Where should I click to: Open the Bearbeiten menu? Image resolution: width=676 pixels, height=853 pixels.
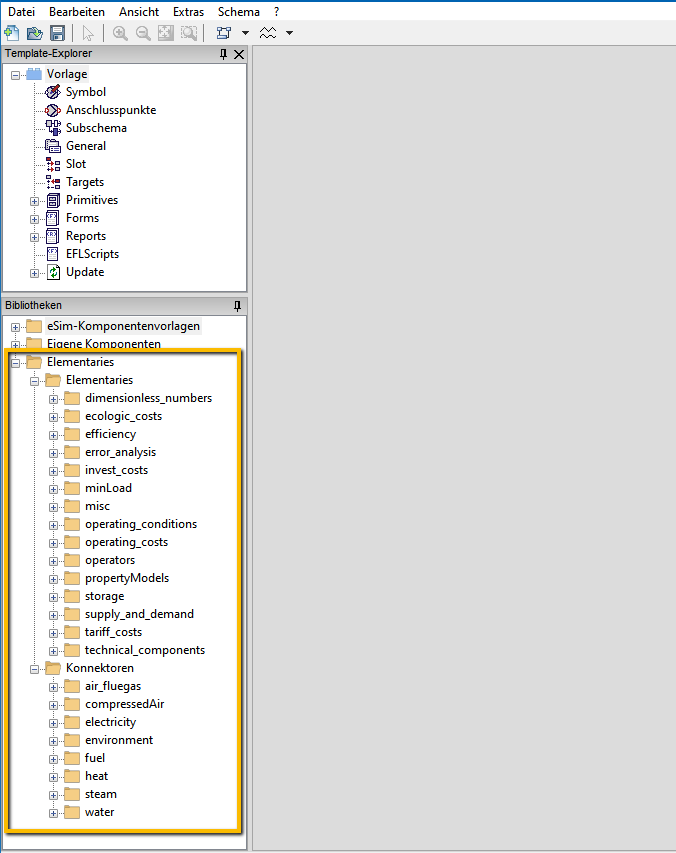click(x=77, y=11)
